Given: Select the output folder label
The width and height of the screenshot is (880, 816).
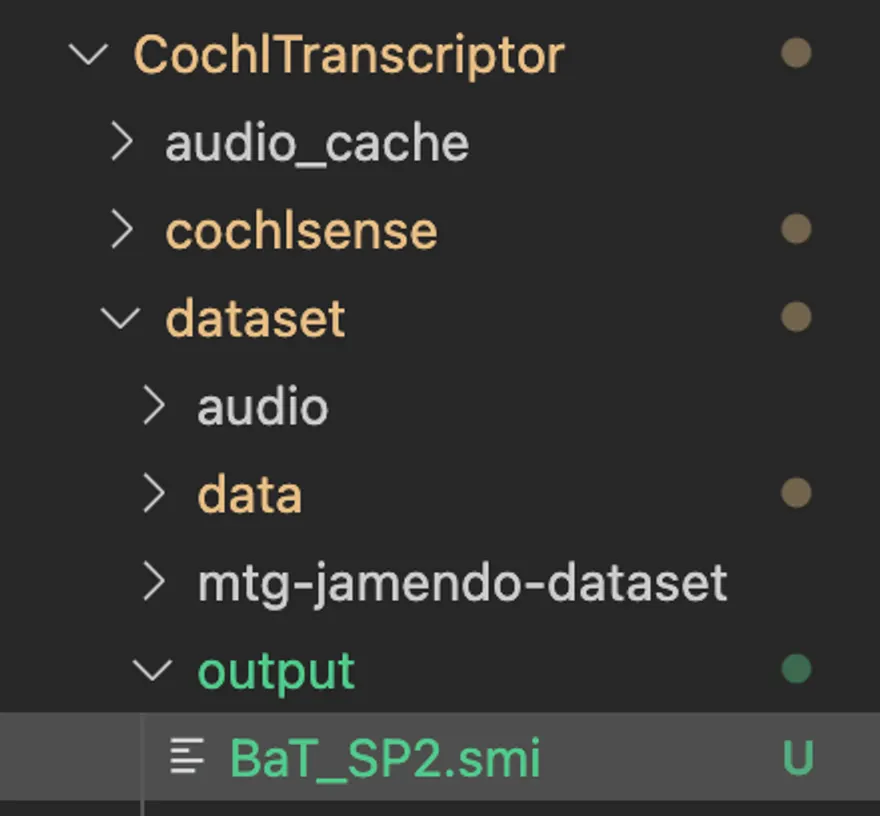Looking at the screenshot, I should [276, 670].
